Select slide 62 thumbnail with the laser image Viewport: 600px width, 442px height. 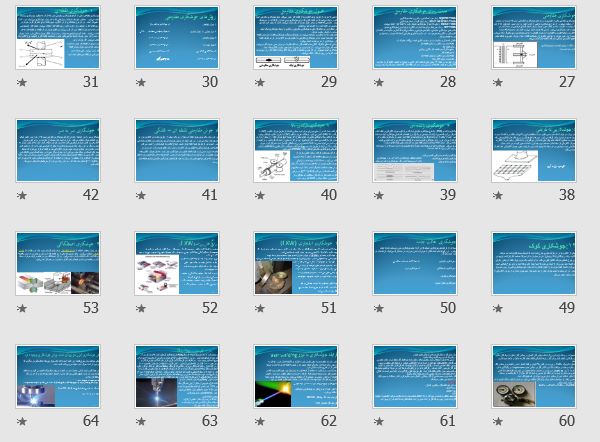pyautogui.click(x=296, y=376)
